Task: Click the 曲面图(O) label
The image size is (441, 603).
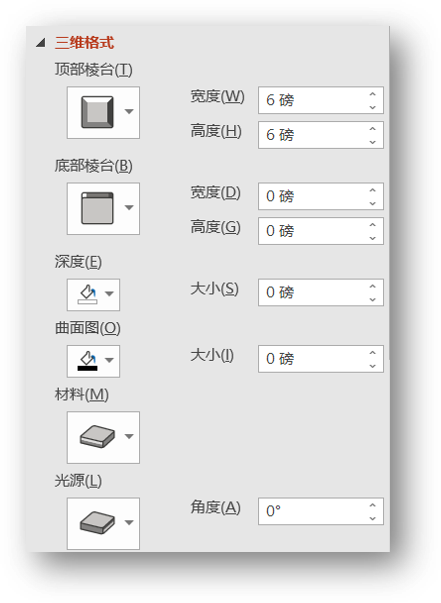Action: point(88,328)
